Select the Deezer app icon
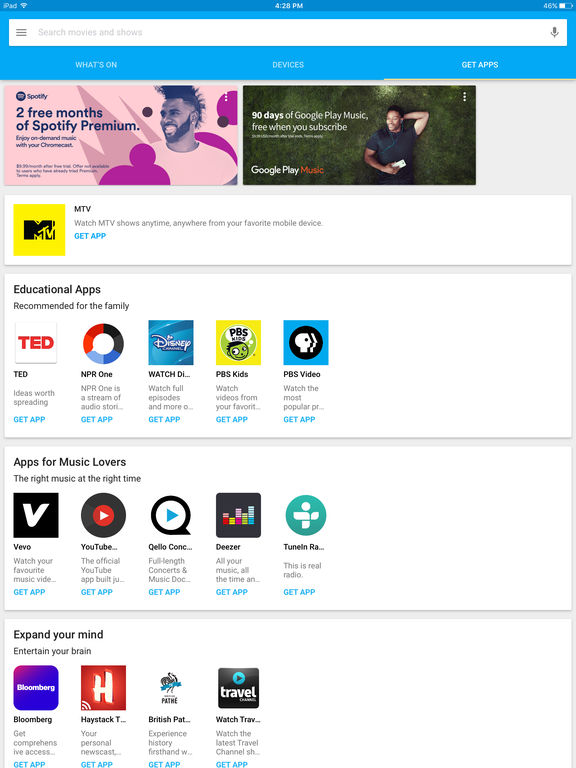Screen dimensions: 576x768 click(239, 515)
